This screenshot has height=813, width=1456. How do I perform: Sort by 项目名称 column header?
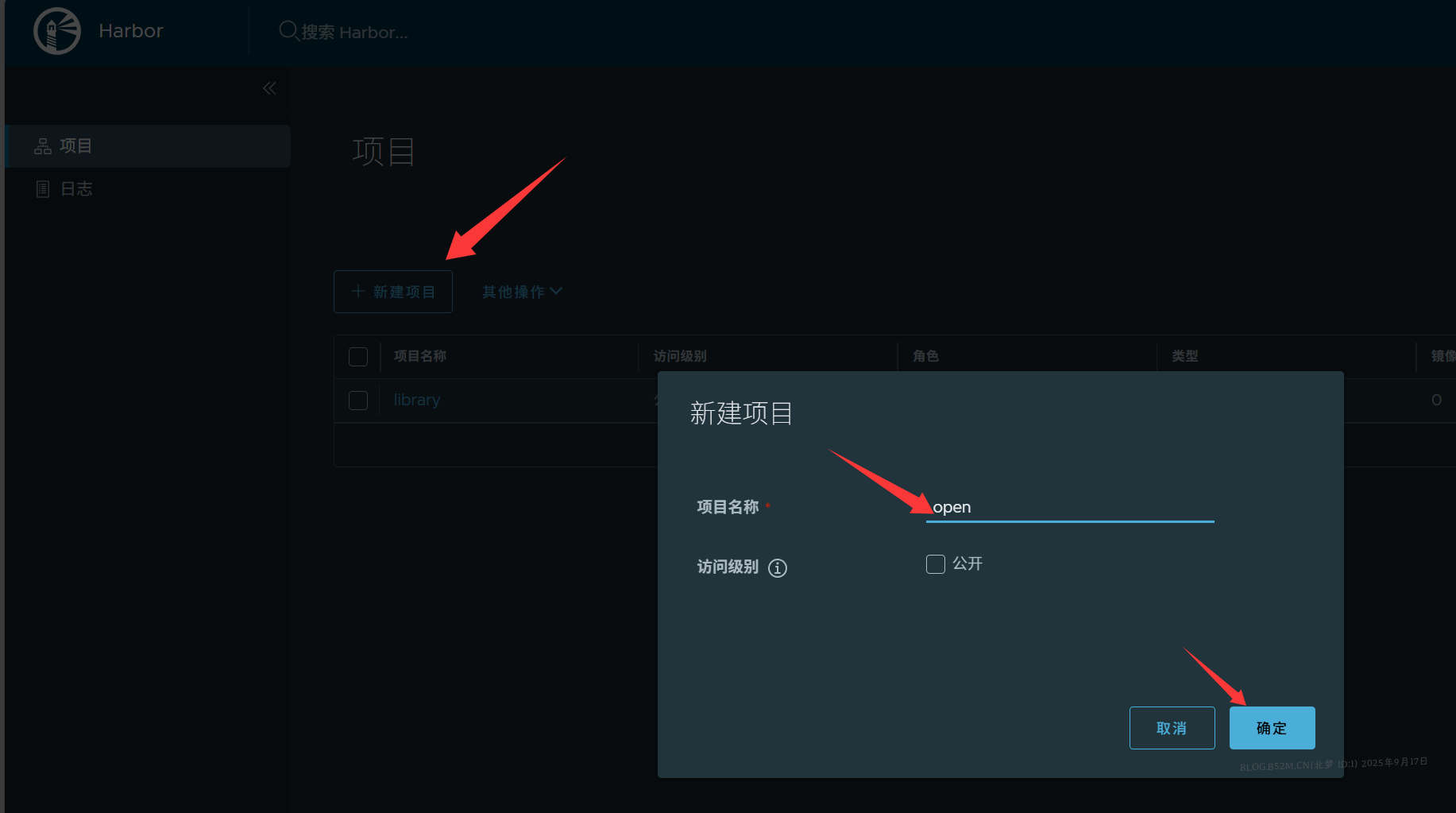coord(420,356)
